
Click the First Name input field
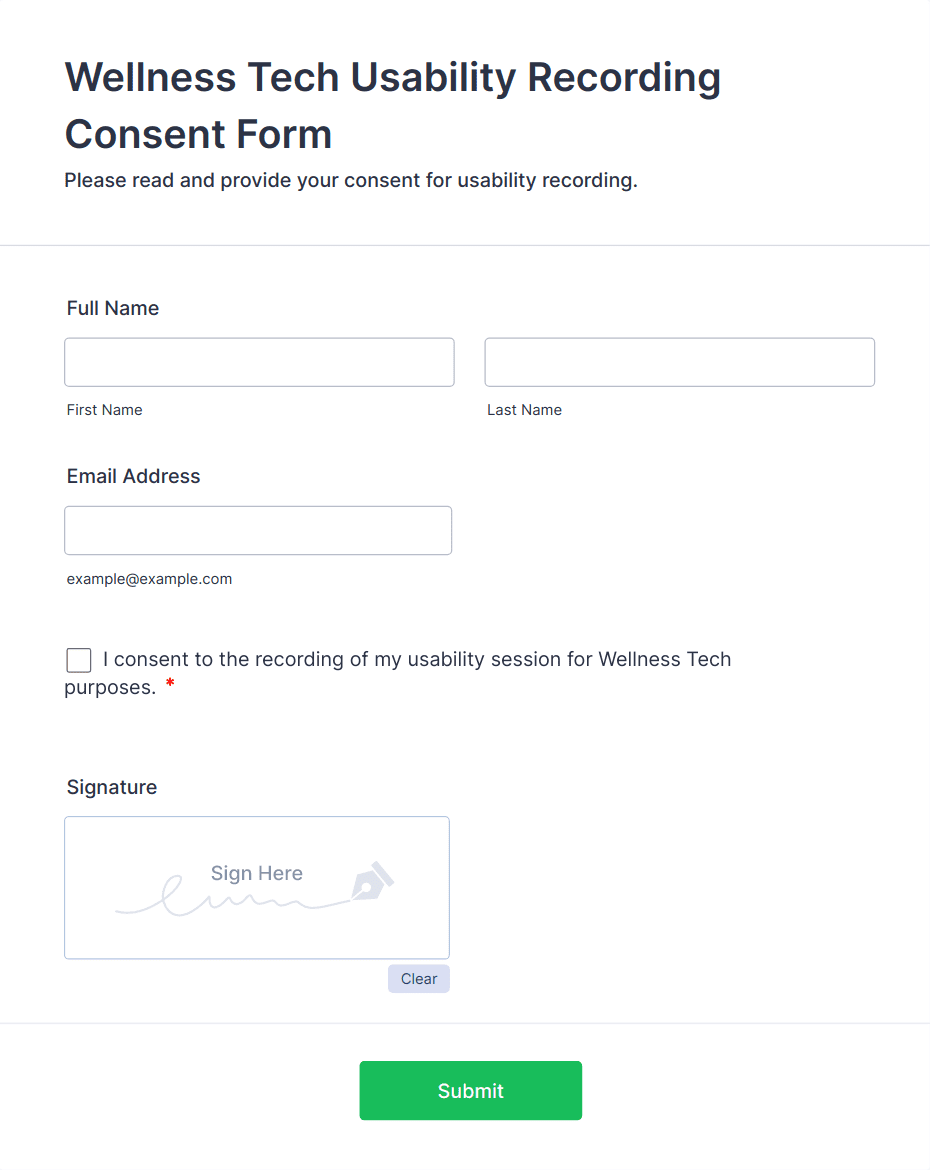[259, 362]
